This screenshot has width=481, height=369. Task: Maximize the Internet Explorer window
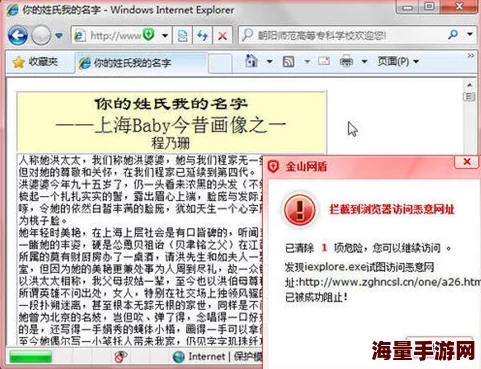coord(429,6)
